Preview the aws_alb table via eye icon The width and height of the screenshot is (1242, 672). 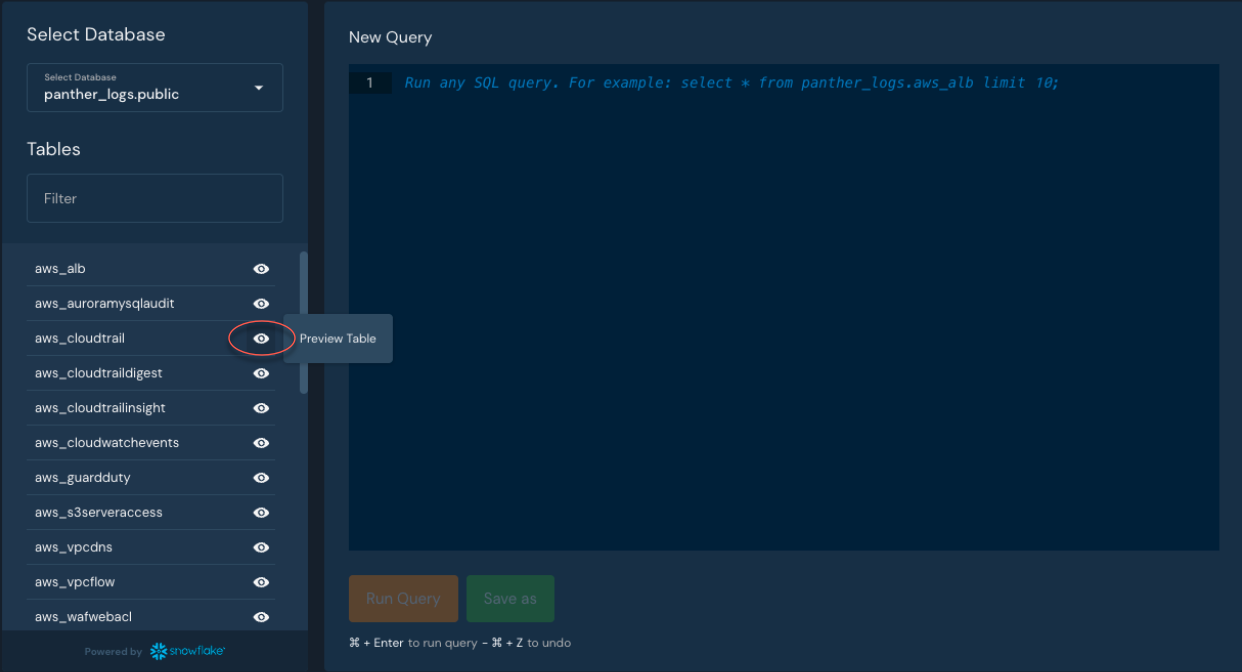tap(261, 269)
